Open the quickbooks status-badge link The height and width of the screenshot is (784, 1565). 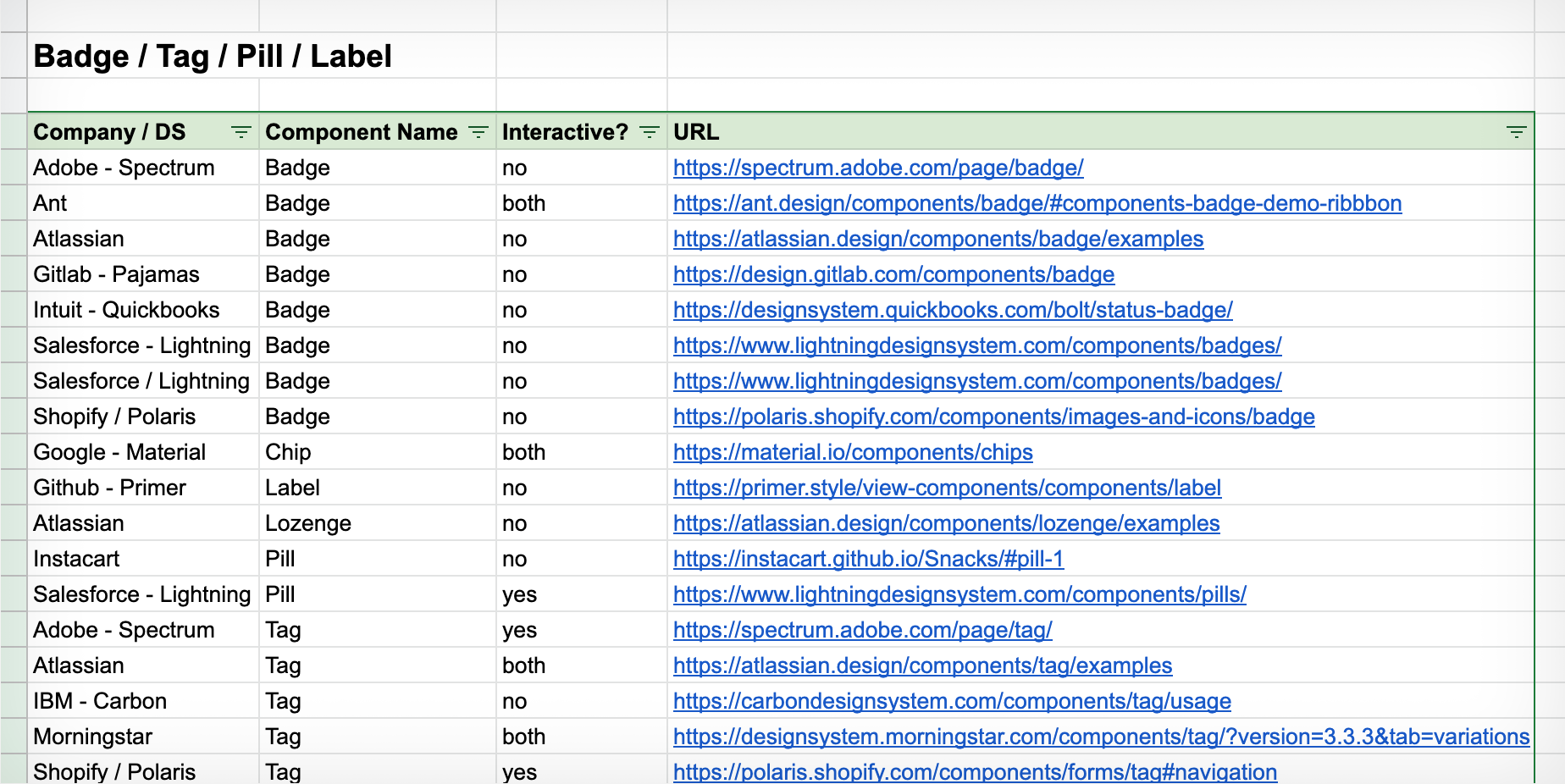[953, 310]
